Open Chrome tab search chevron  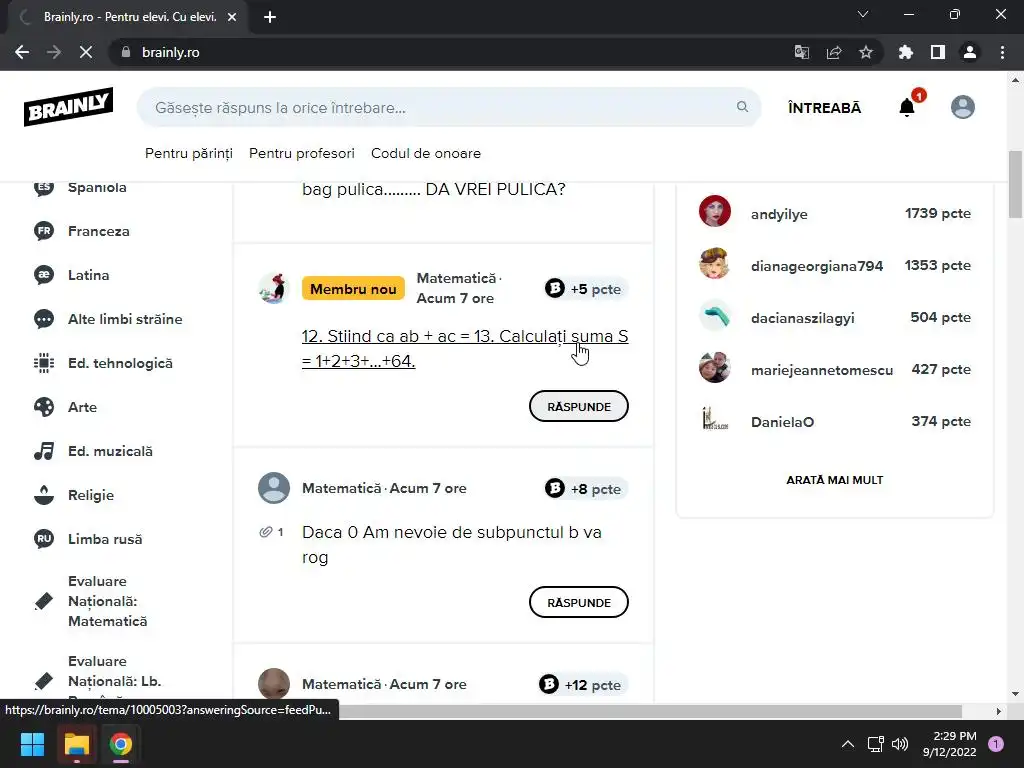tap(863, 14)
